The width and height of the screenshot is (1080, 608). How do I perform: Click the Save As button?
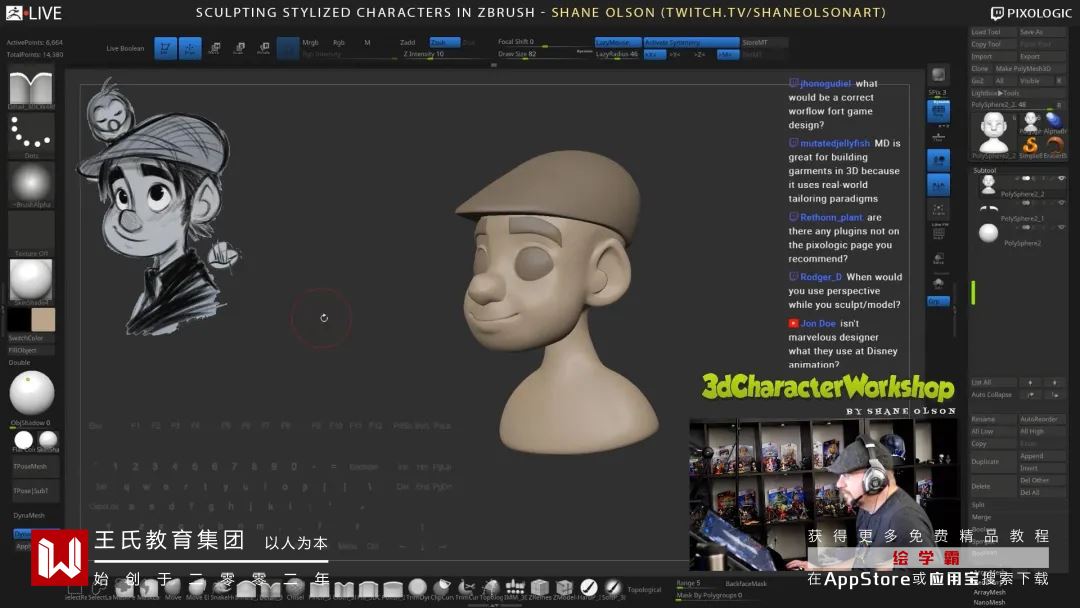click(1041, 32)
